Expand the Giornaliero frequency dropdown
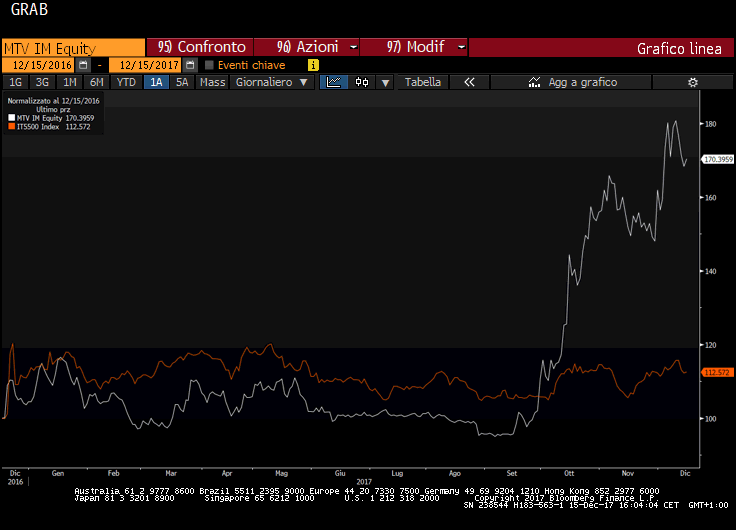The height and width of the screenshot is (530, 736). pos(272,82)
